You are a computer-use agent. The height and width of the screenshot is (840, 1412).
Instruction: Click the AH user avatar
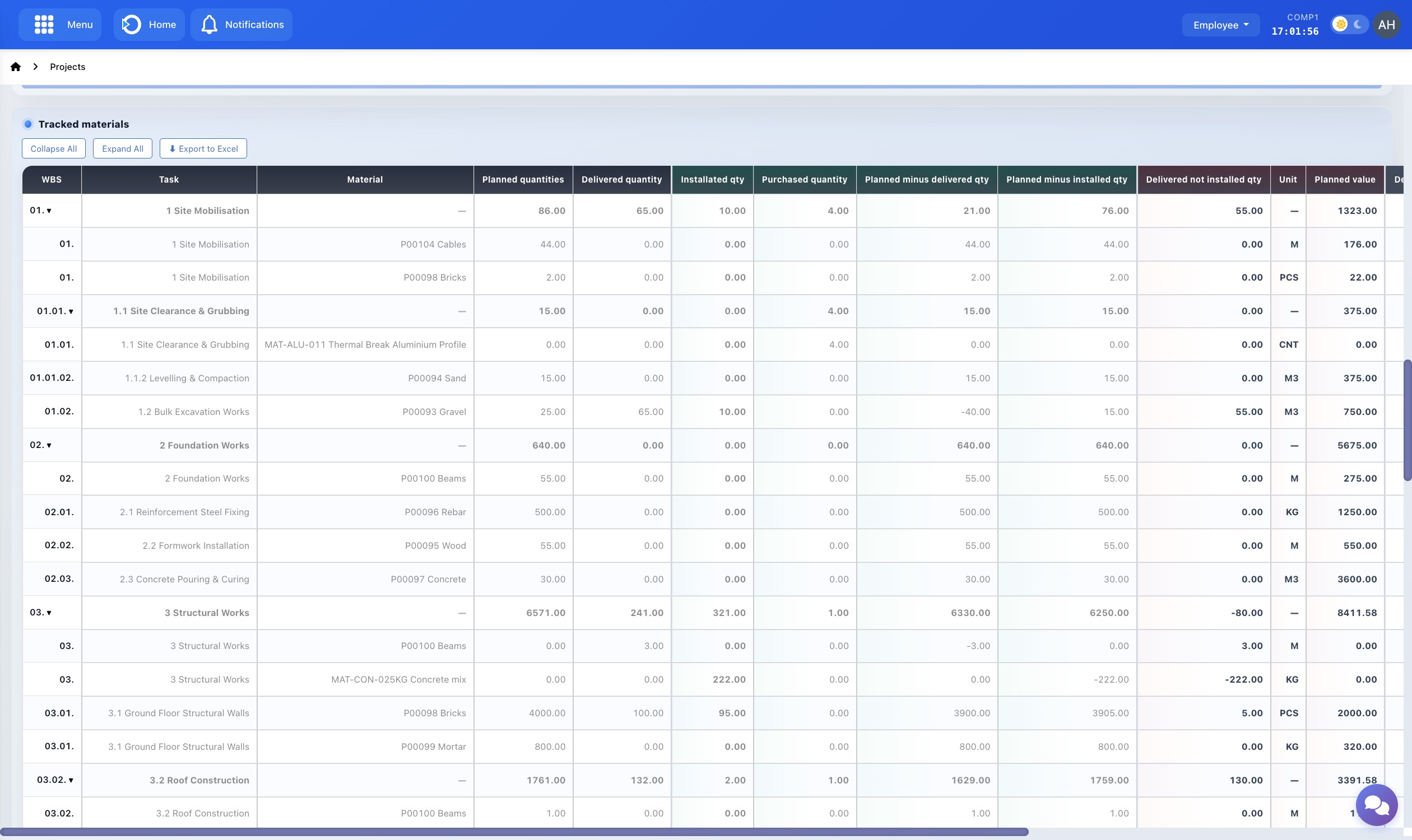[1386, 24]
